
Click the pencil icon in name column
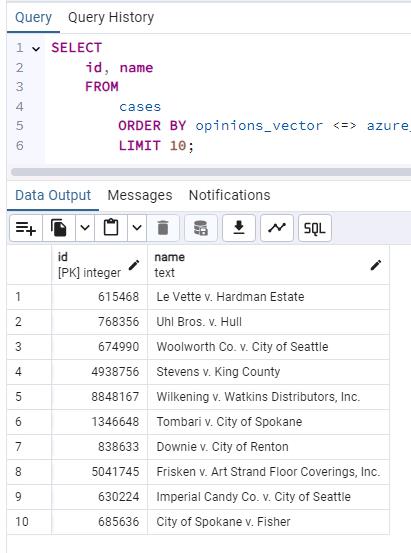pos(376,265)
